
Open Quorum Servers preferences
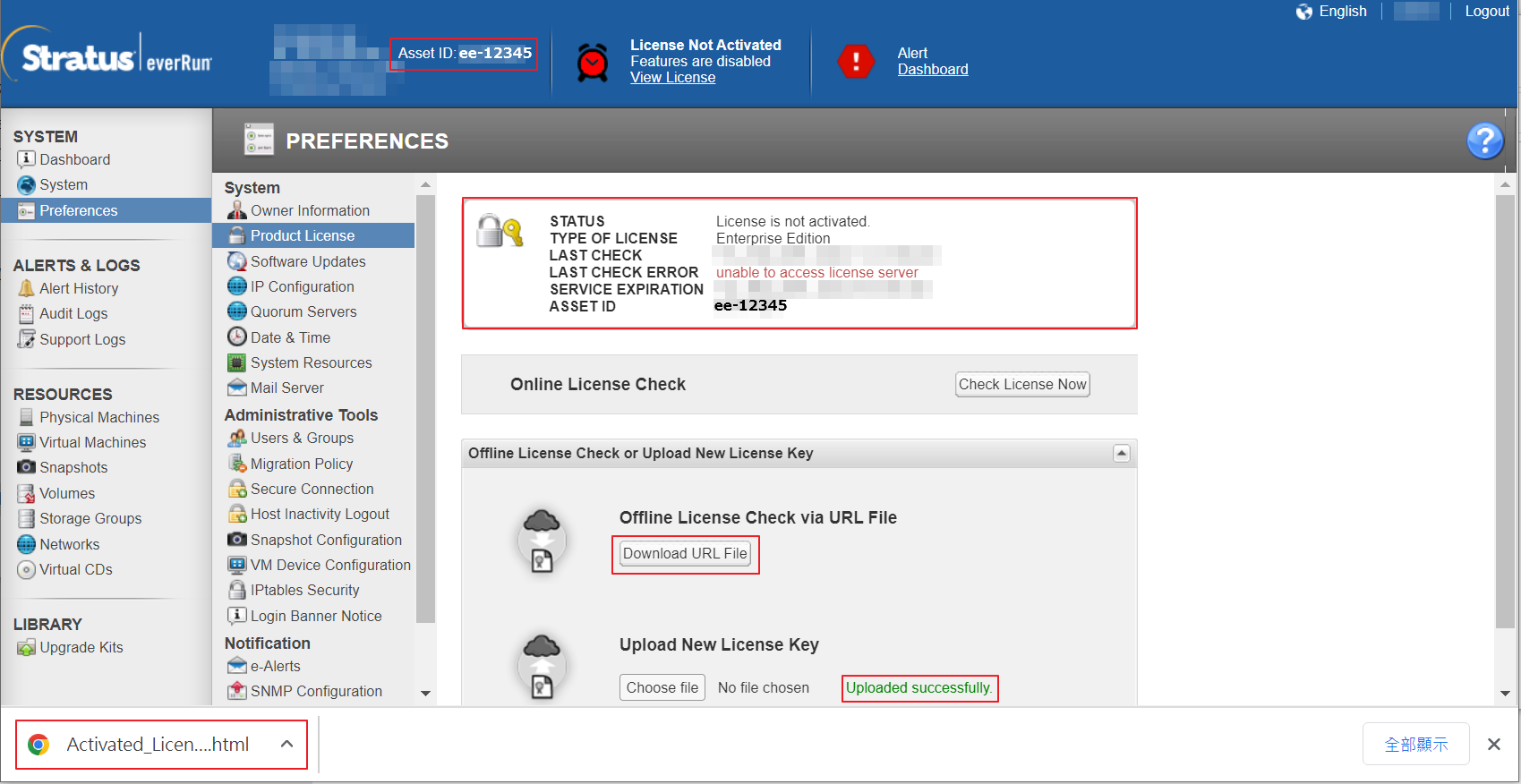point(303,311)
